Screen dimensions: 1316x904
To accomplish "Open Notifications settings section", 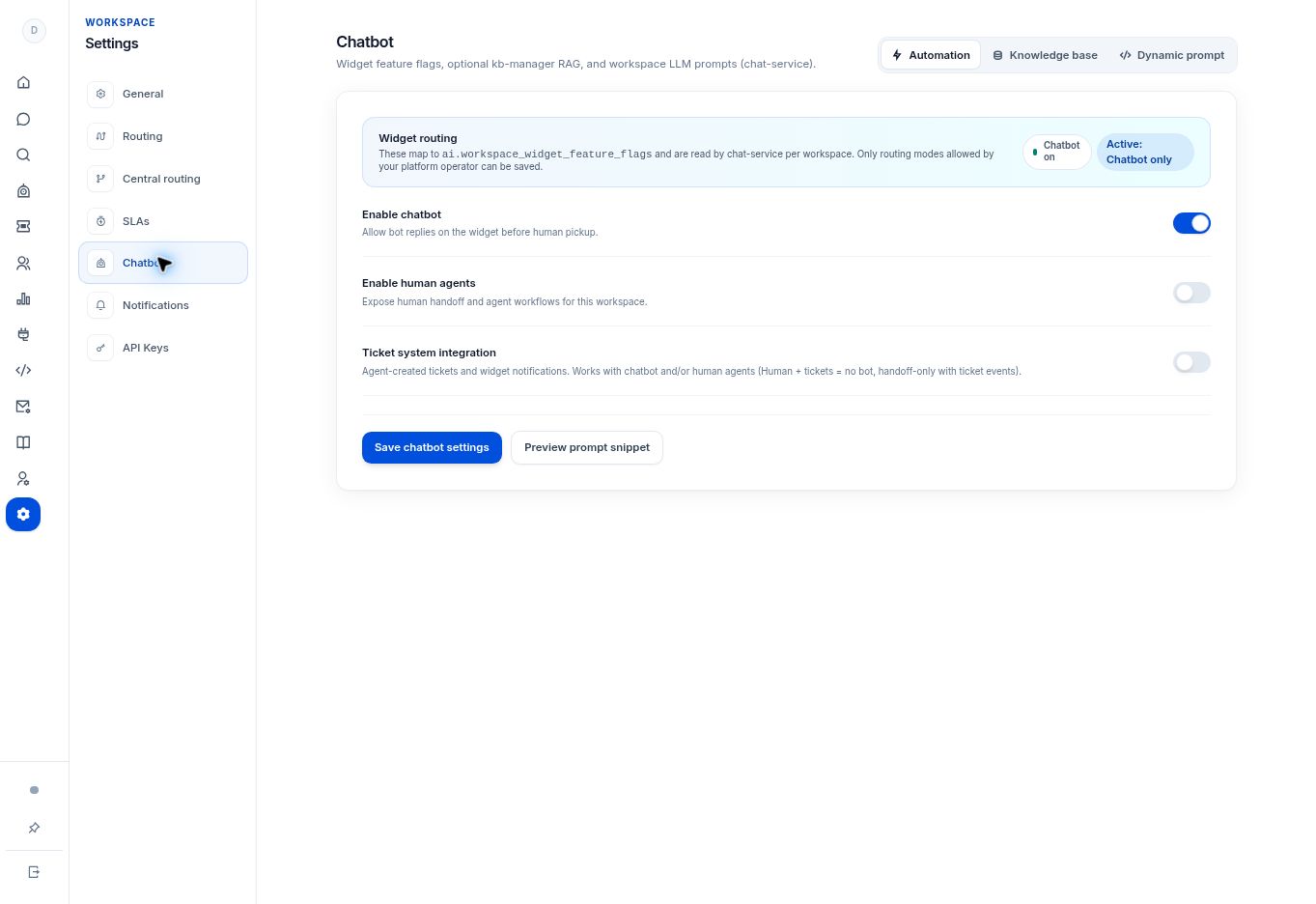I will [x=163, y=305].
